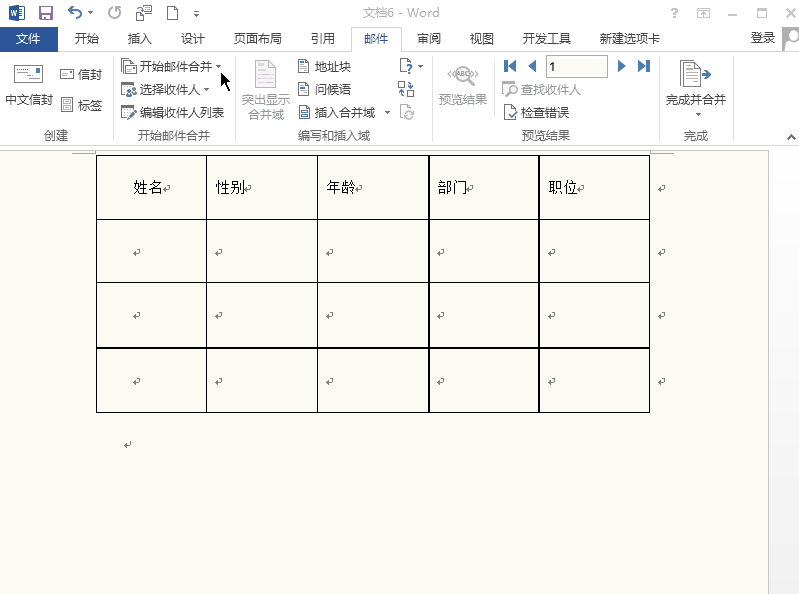The height and width of the screenshot is (594, 799).
Task: Click the 性别 header cell
Action: coord(262,187)
